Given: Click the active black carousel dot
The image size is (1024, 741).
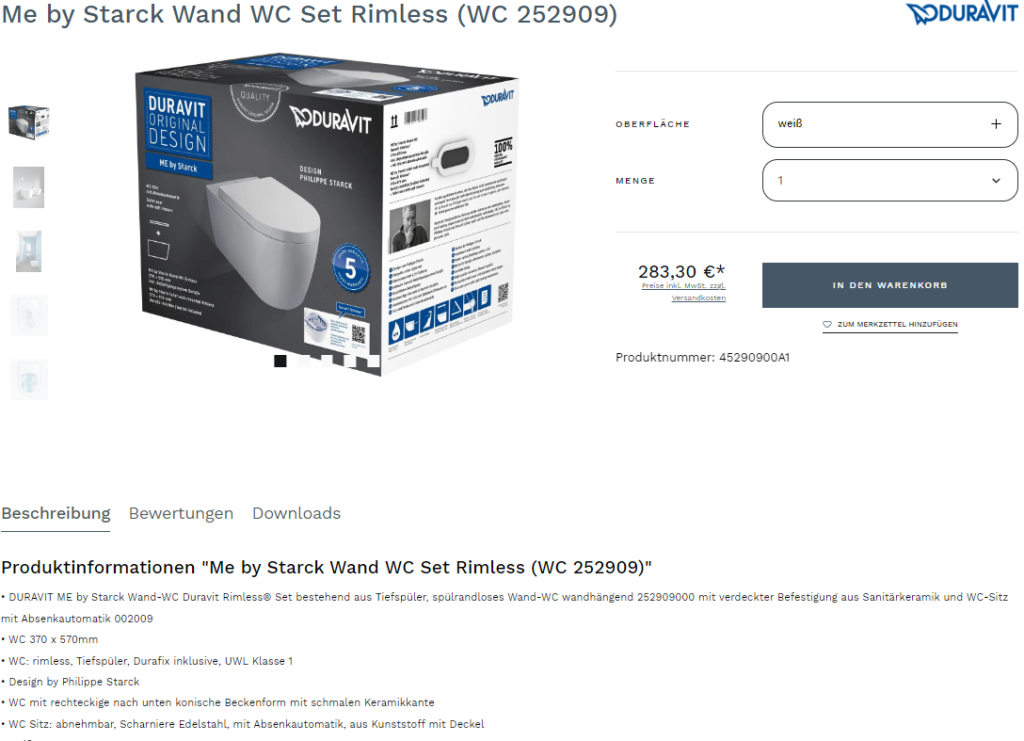Looking at the screenshot, I should [280, 361].
